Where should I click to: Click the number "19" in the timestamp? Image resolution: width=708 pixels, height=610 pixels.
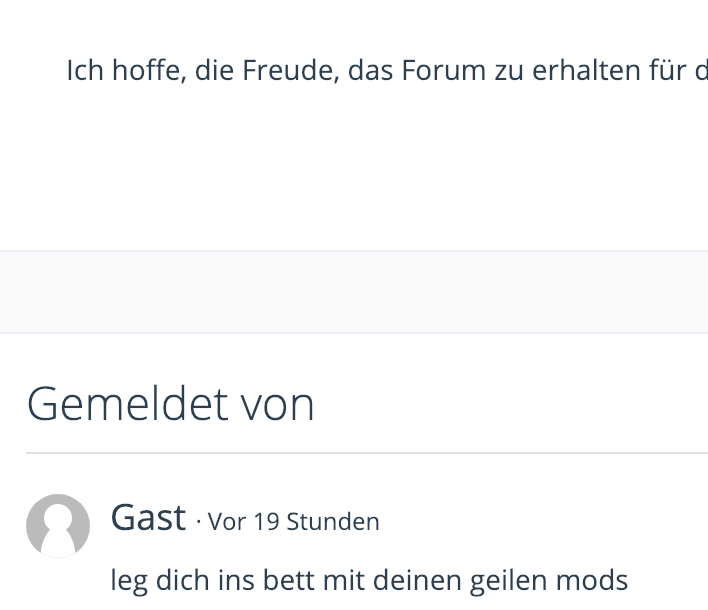tap(266, 522)
